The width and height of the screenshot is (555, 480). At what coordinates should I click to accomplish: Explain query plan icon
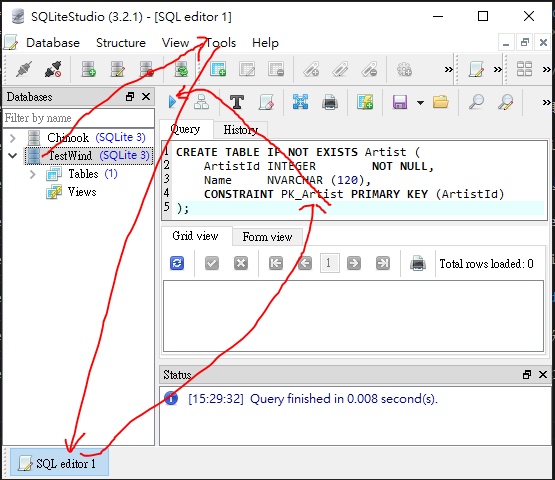[201, 102]
